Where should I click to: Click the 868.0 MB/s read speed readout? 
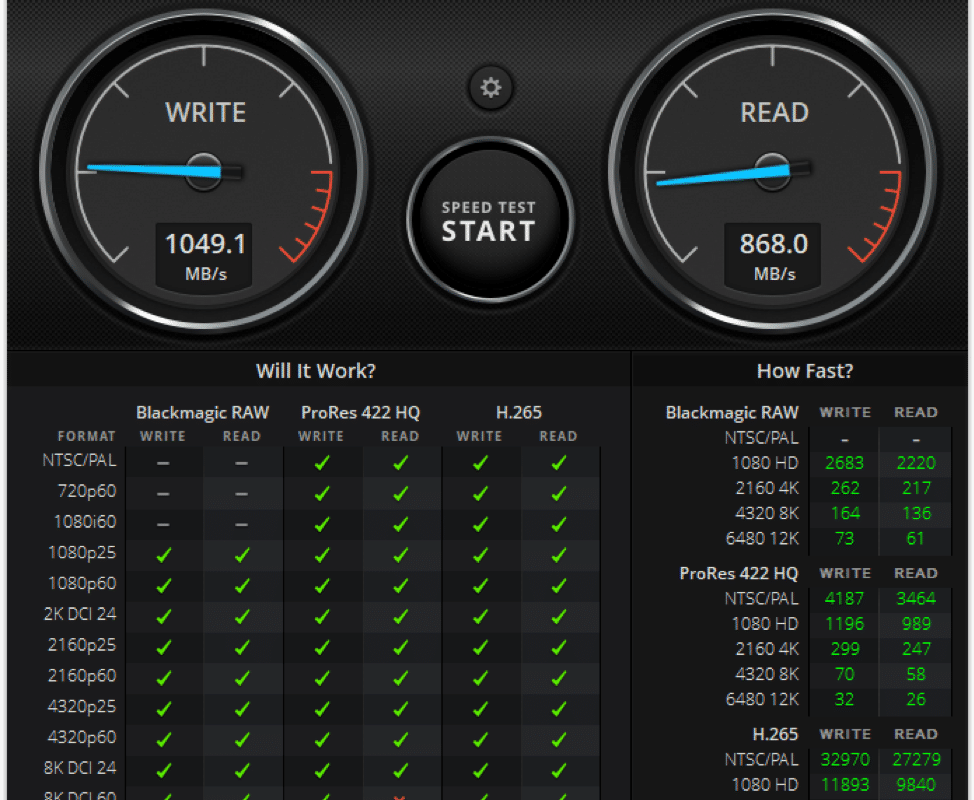pyautogui.click(x=773, y=257)
